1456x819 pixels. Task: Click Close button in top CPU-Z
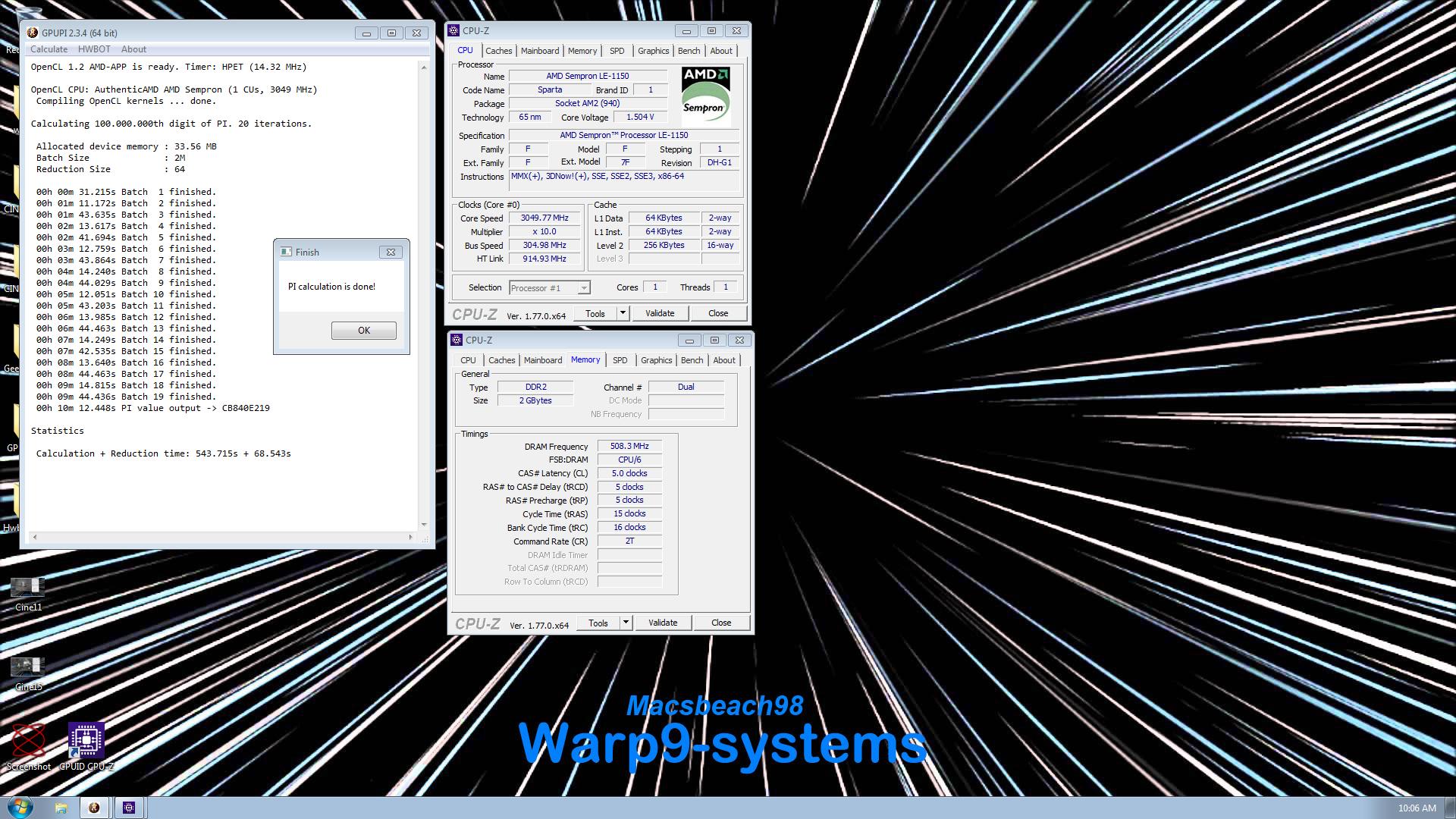coord(718,313)
